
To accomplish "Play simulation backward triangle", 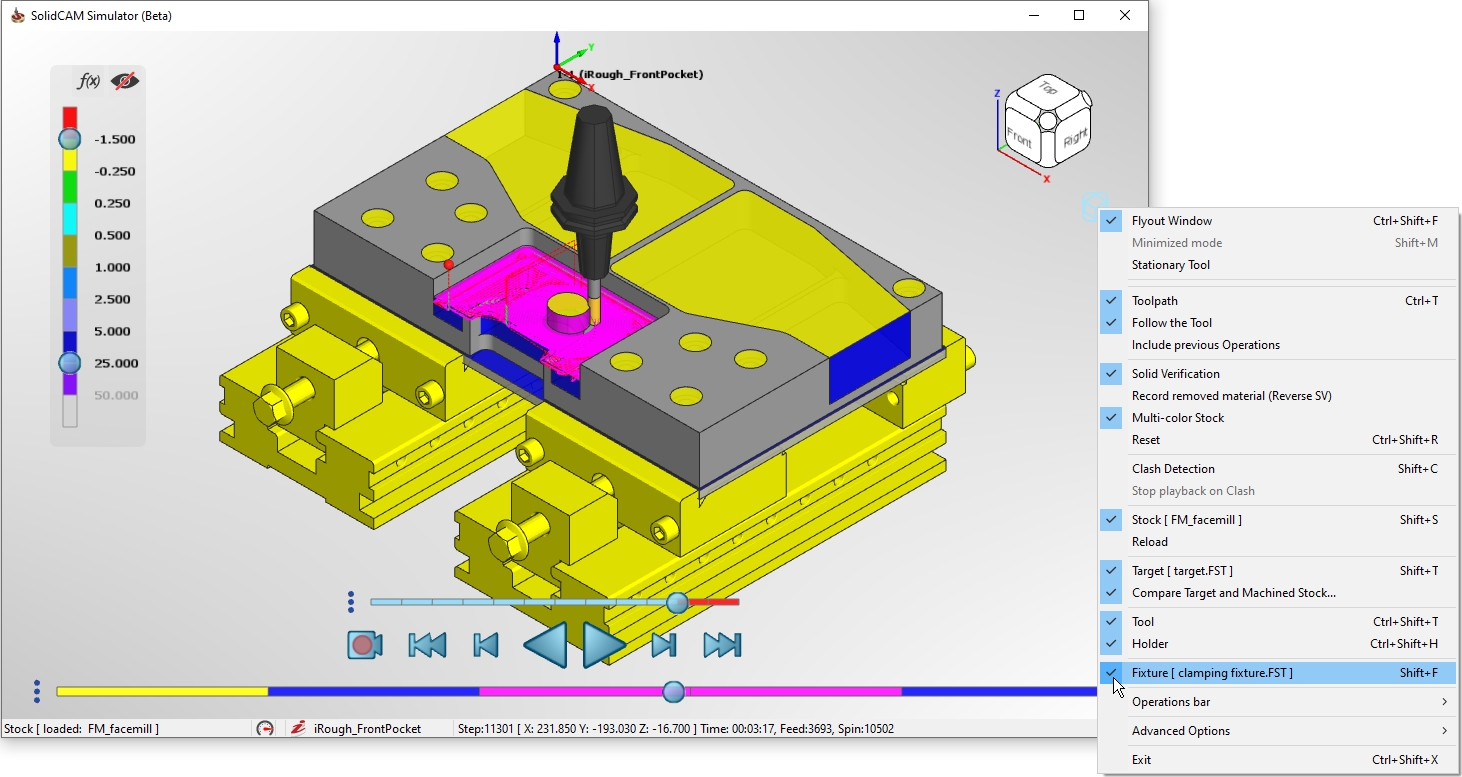I will coord(546,645).
